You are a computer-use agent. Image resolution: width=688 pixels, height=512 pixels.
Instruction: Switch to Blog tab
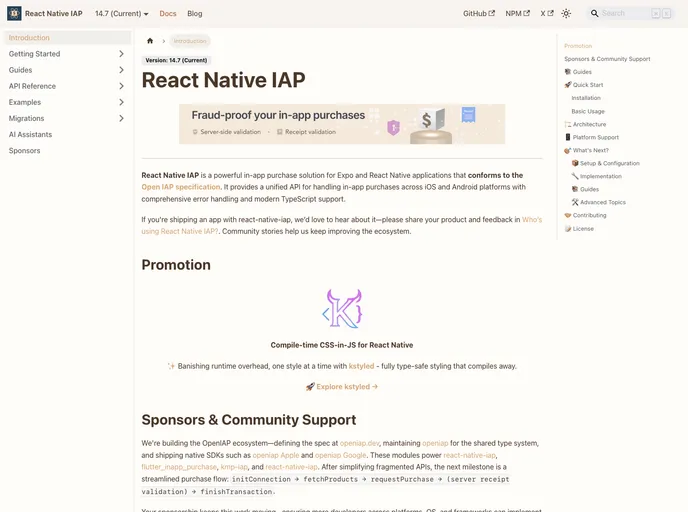194,14
